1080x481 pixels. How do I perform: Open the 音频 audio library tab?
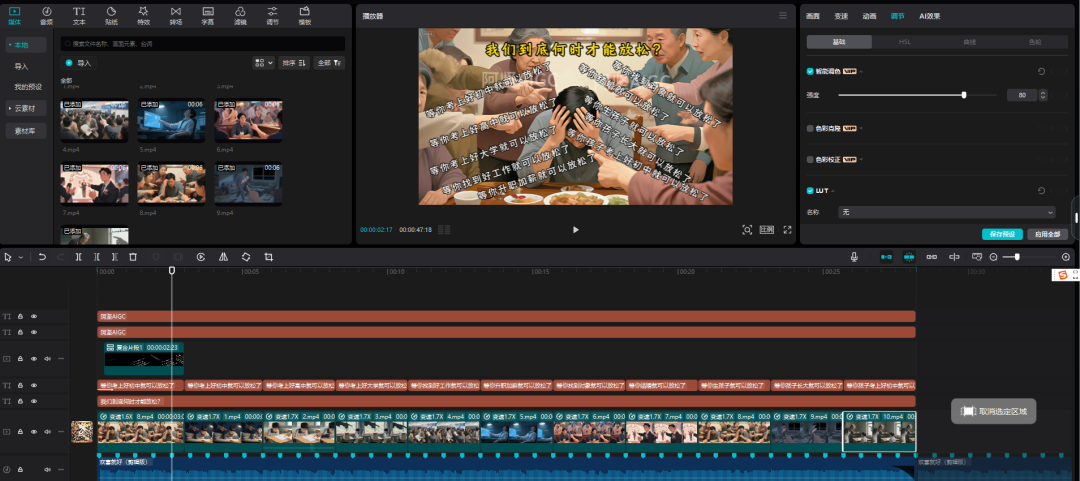46,15
